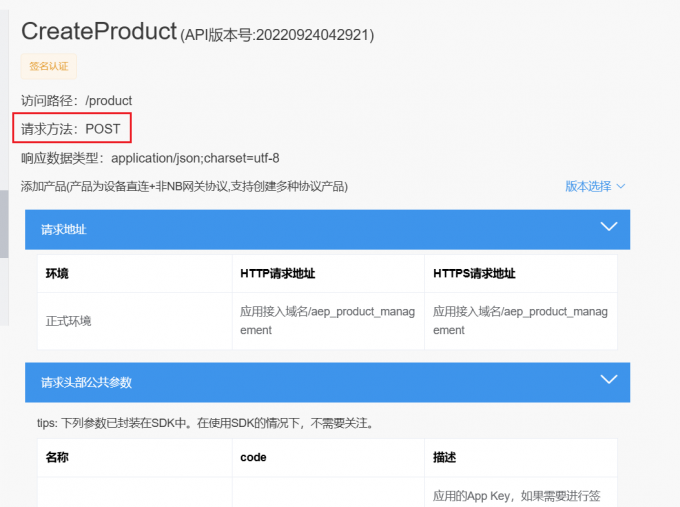Screen dimensions: 680x507
Task: Open the 版本选择 version dropdown
Action: 595,186
